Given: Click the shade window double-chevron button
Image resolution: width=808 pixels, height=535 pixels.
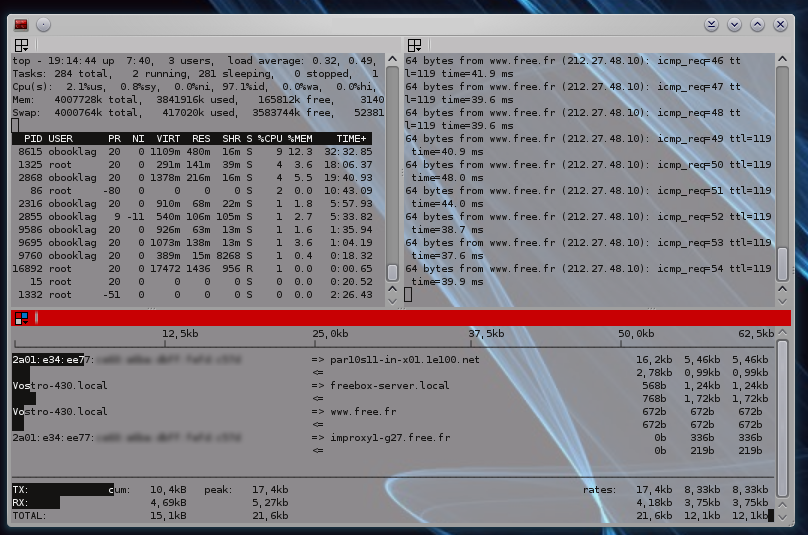Looking at the screenshot, I should coord(712,23).
